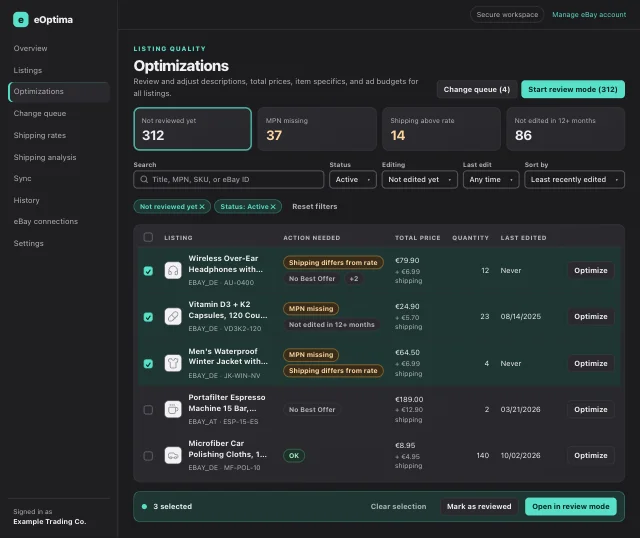This screenshot has height=538, width=640.
Task: Open eBay connections in the sidebar
Action: click(46, 221)
